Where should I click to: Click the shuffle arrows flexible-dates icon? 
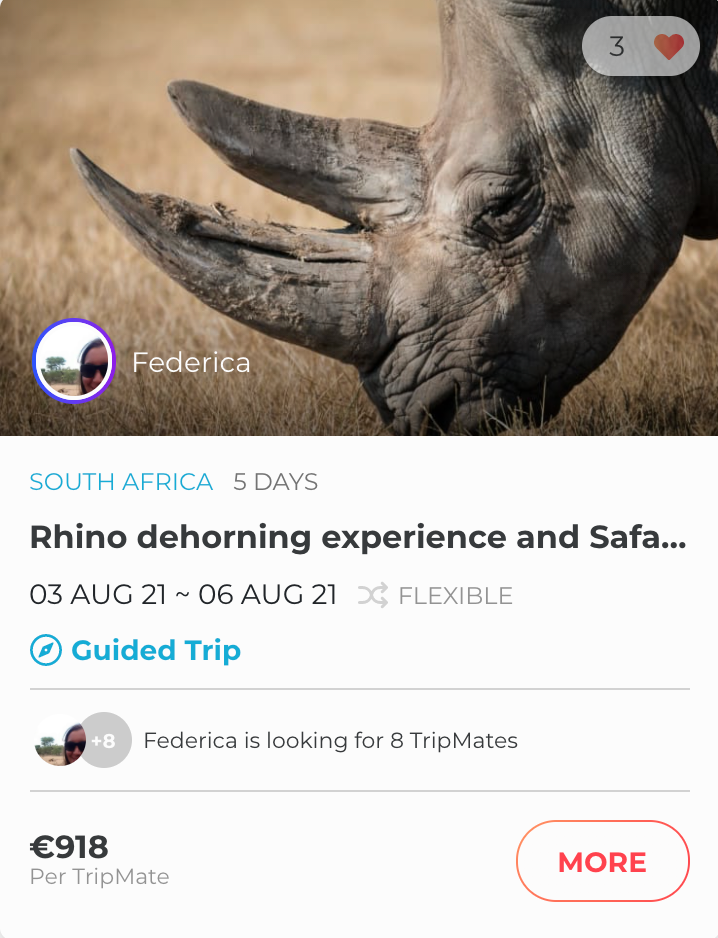pos(372,596)
